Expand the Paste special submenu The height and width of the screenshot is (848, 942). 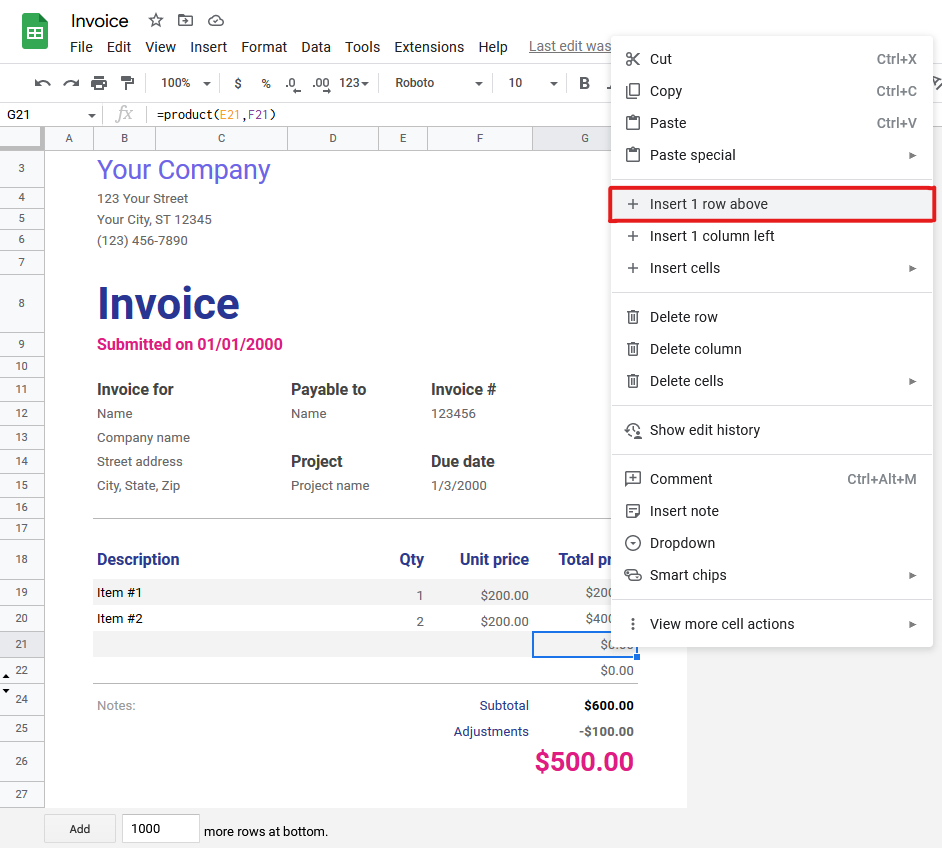[x=912, y=155]
